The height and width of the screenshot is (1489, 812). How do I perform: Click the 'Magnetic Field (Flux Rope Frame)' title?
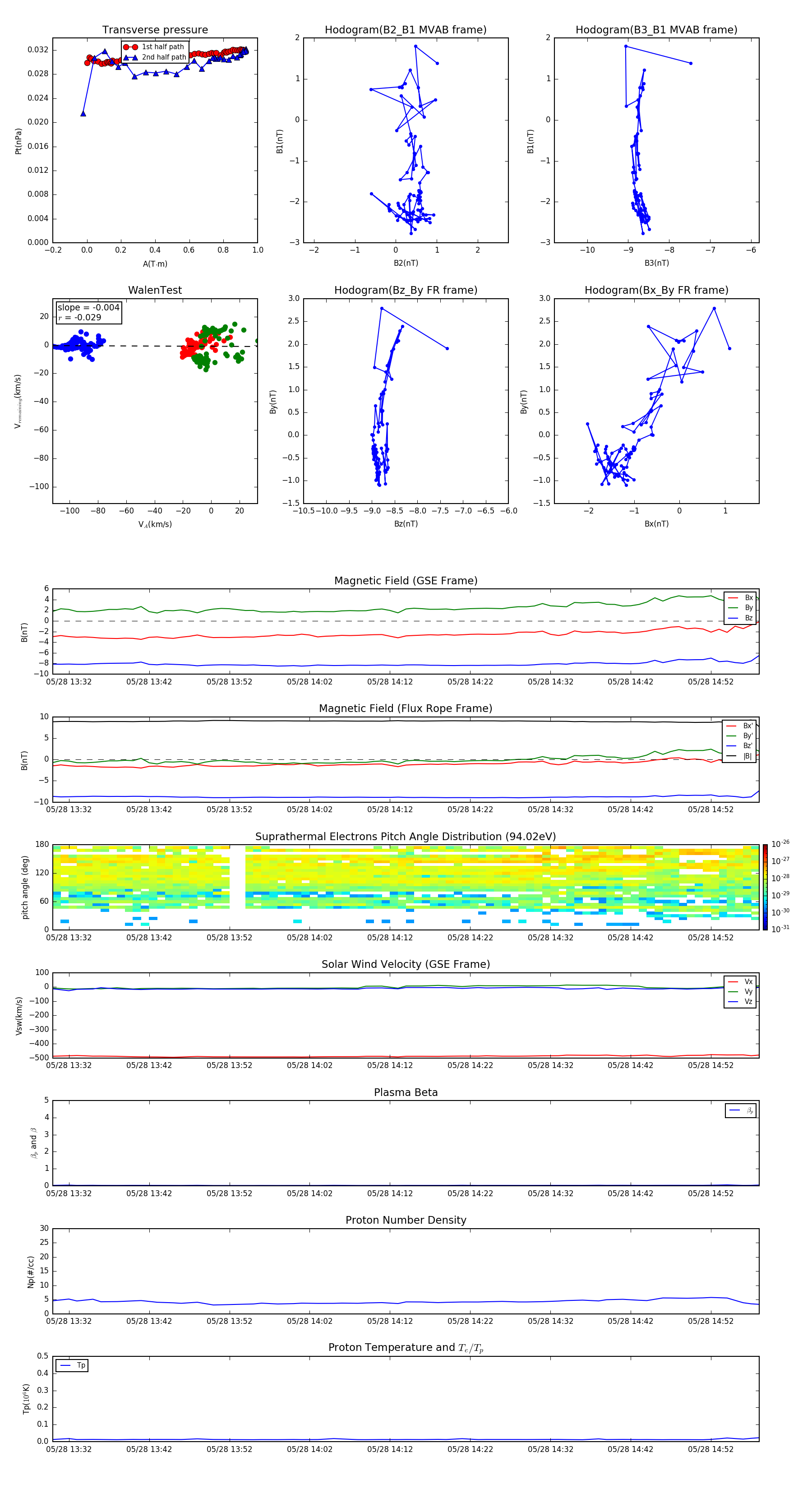[x=406, y=709]
